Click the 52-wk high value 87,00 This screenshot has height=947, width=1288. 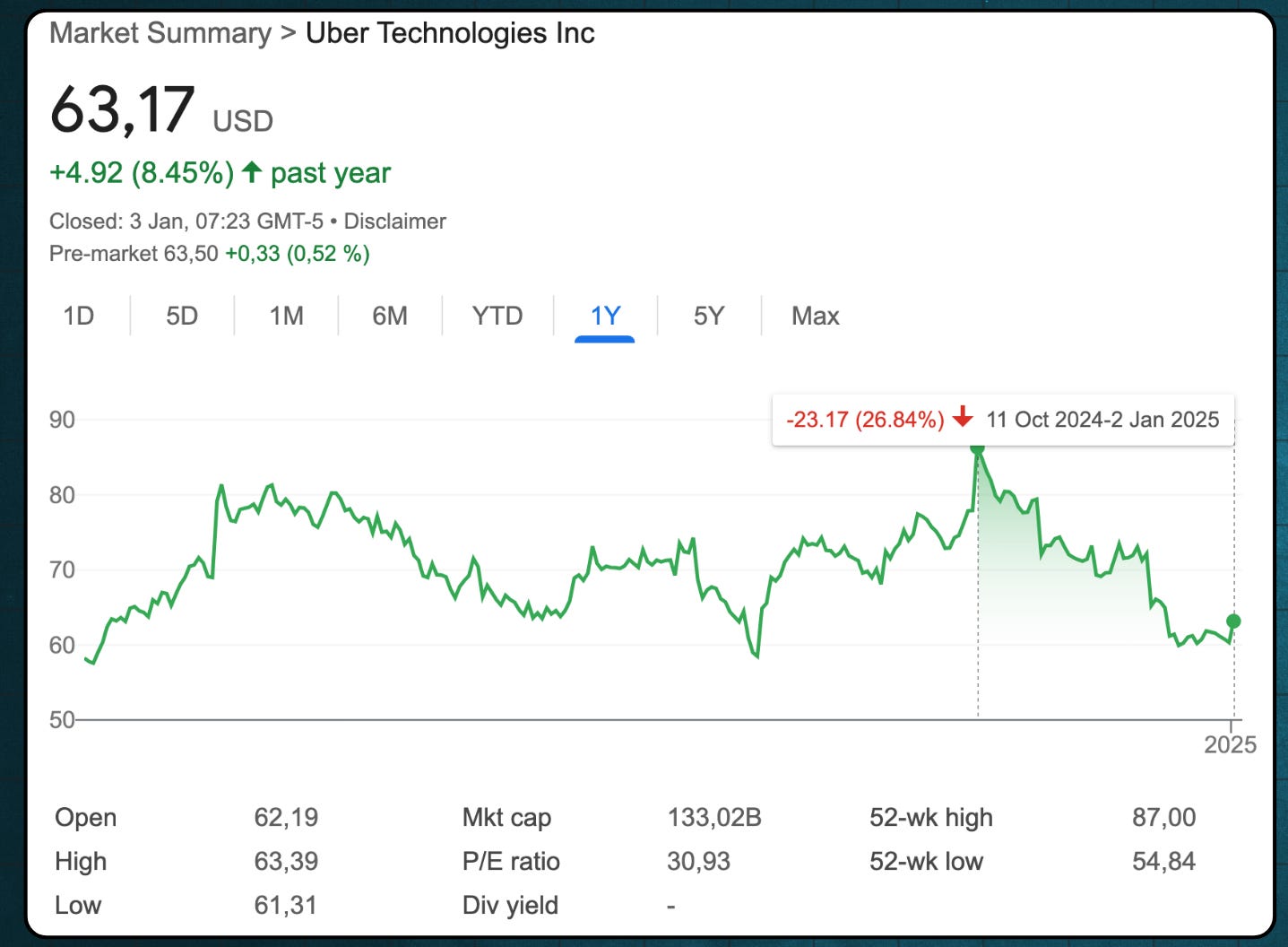coord(1163,817)
